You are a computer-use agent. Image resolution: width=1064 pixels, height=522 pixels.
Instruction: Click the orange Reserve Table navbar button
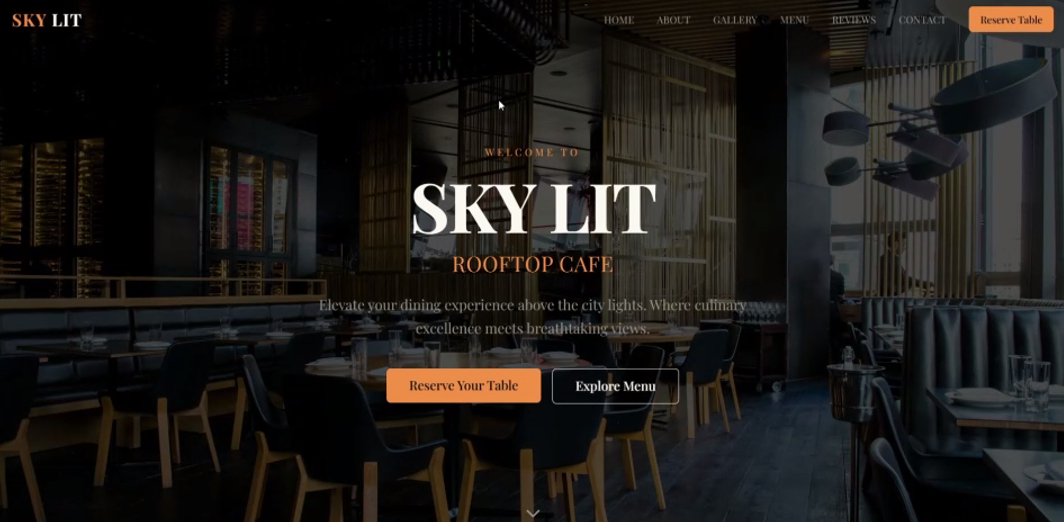coord(1010,20)
